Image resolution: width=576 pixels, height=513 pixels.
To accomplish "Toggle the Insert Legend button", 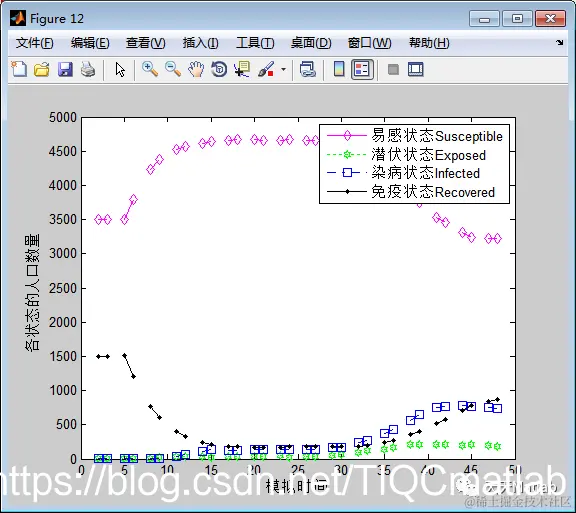I will coord(362,69).
